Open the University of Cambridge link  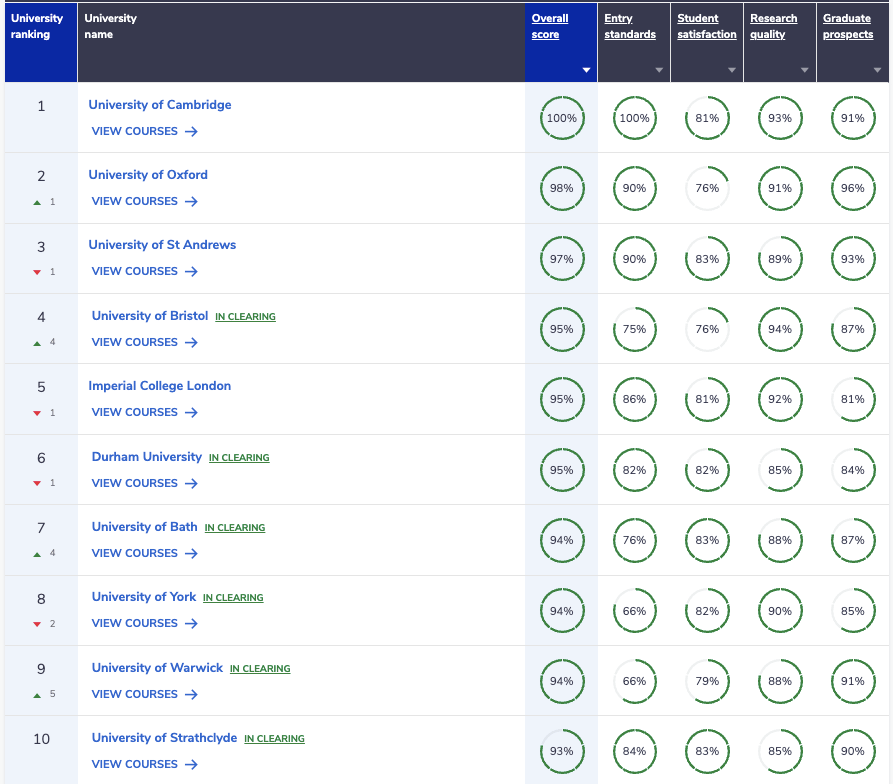[x=160, y=105]
